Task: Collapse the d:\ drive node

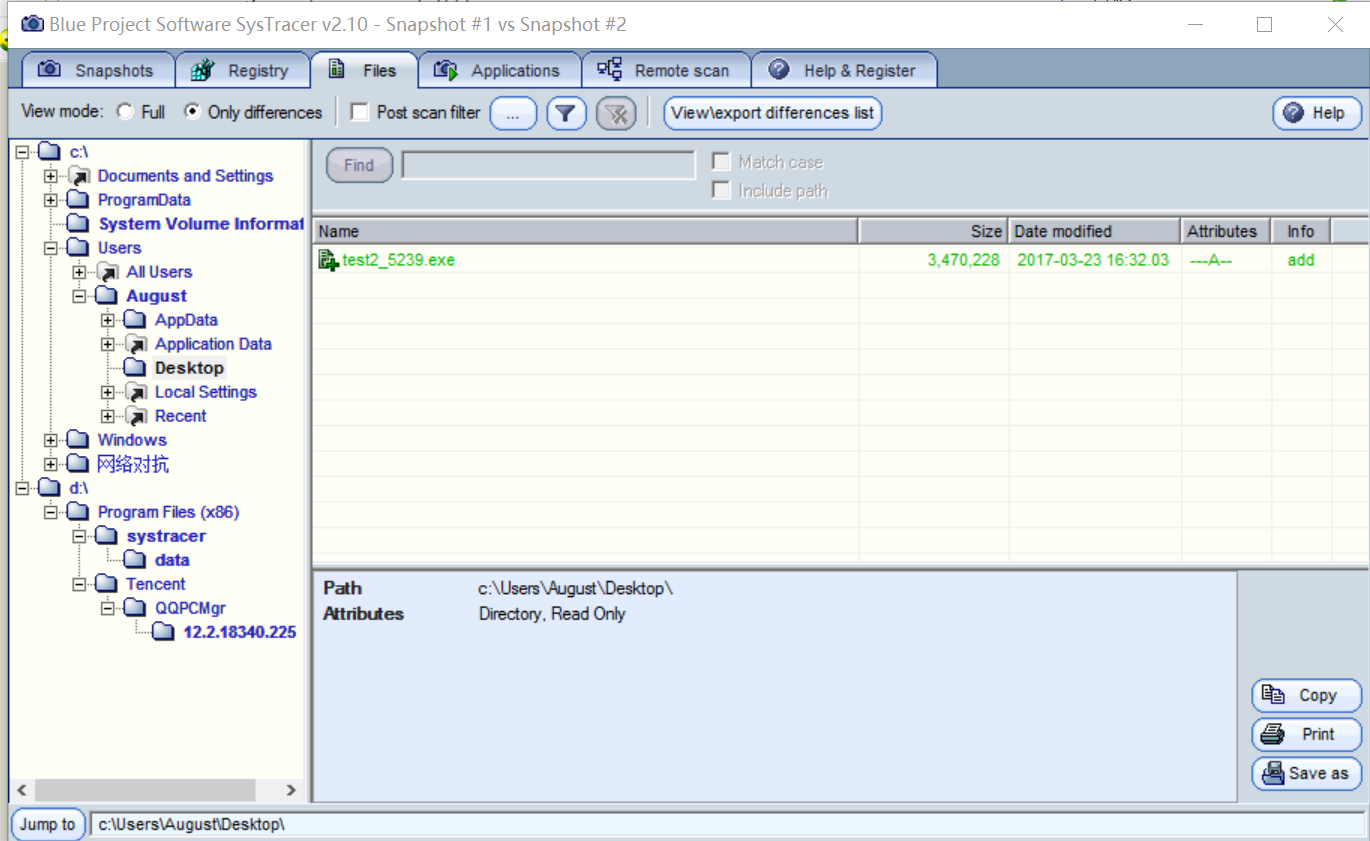Action: pyautogui.click(x=22, y=488)
